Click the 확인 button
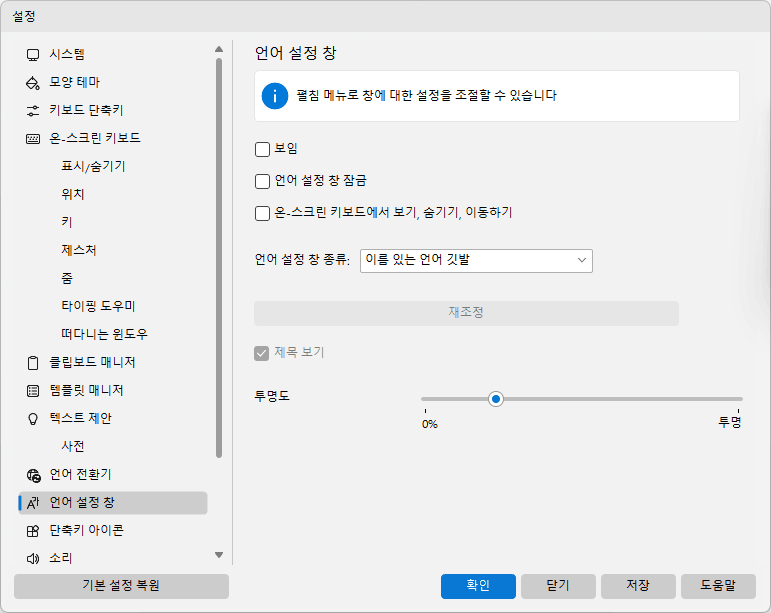The image size is (771, 613). [x=478, y=586]
